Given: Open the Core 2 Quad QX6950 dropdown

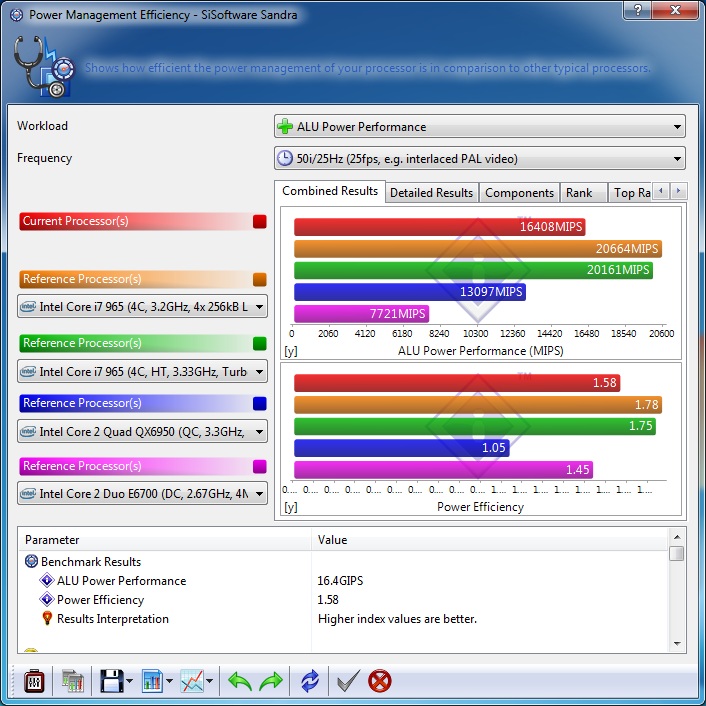Looking at the screenshot, I should pyautogui.click(x=142, y=431).
